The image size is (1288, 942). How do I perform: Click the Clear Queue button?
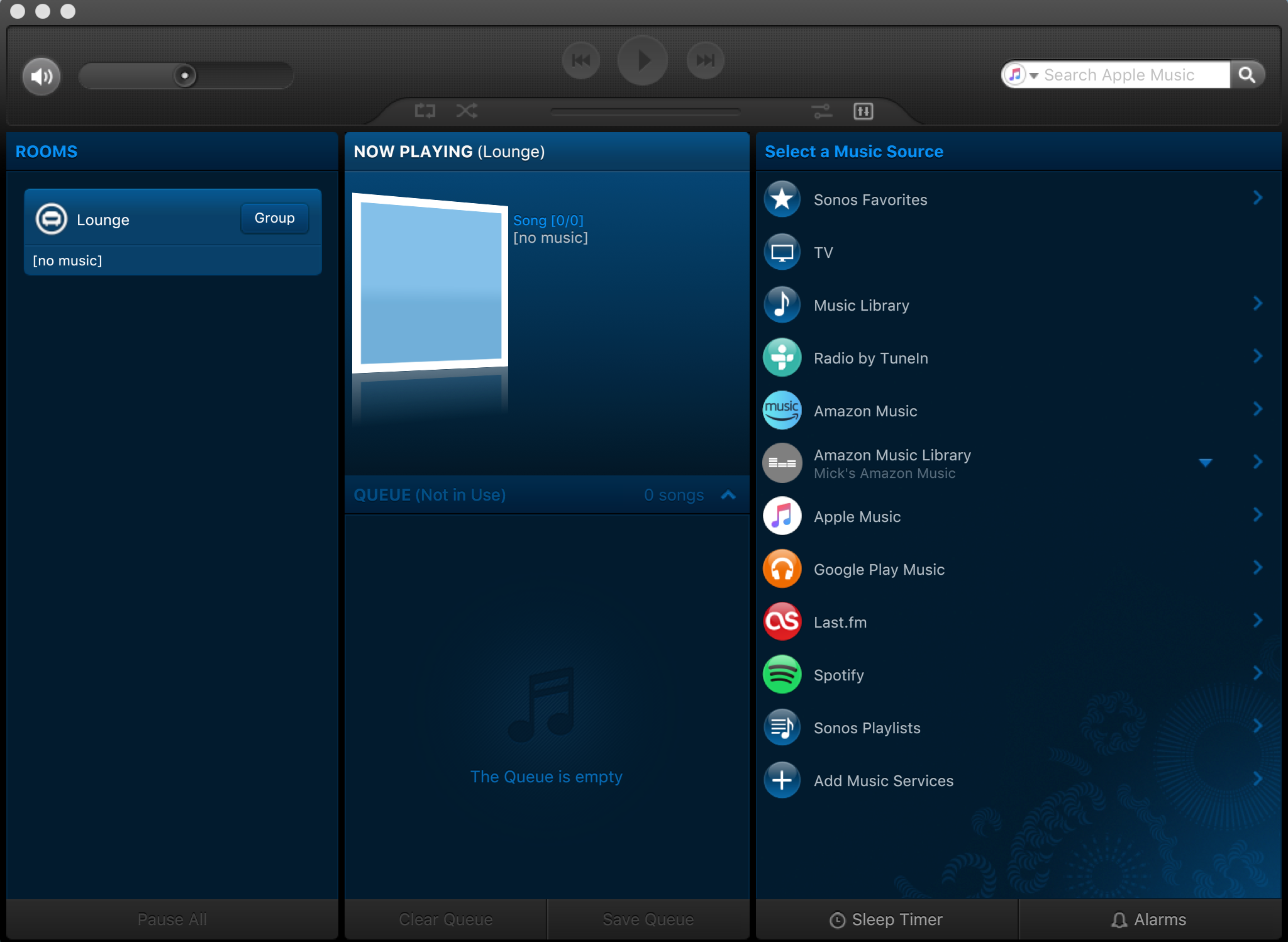[446, 919]
